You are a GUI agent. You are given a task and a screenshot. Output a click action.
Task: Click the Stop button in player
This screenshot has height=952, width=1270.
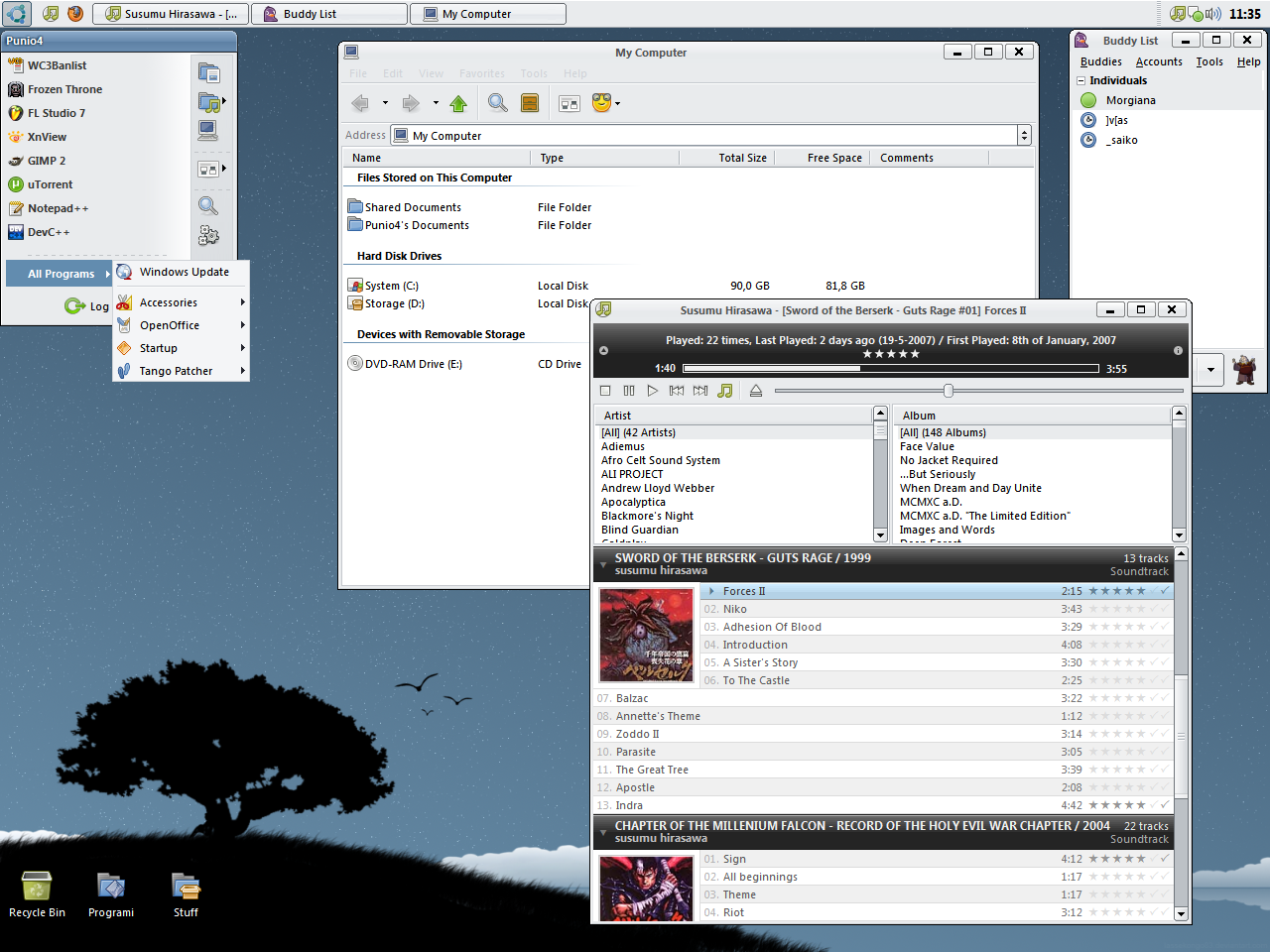pos(605,391)
